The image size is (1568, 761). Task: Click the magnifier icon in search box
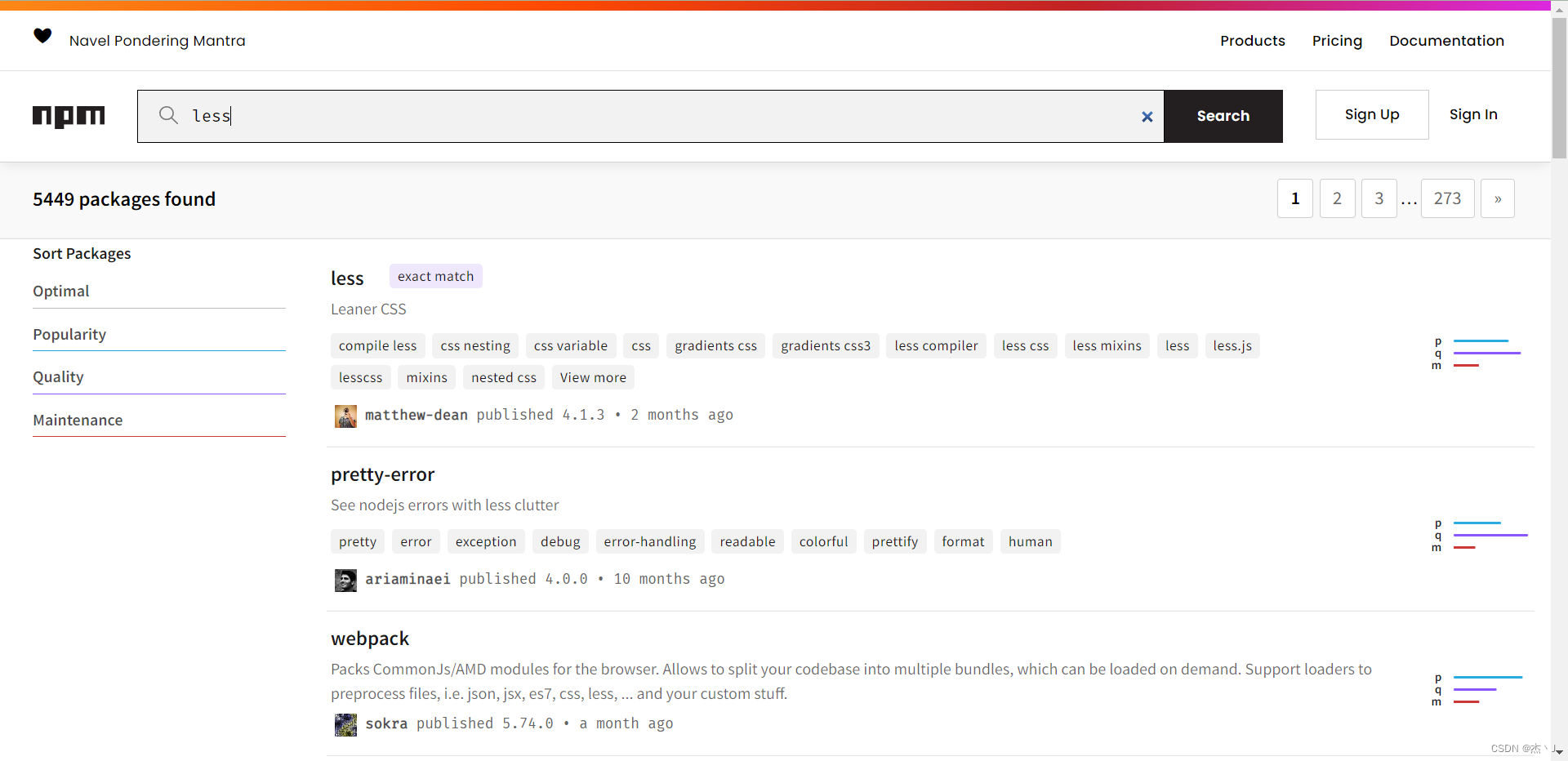pyautogui.click(x=168, y=115)
